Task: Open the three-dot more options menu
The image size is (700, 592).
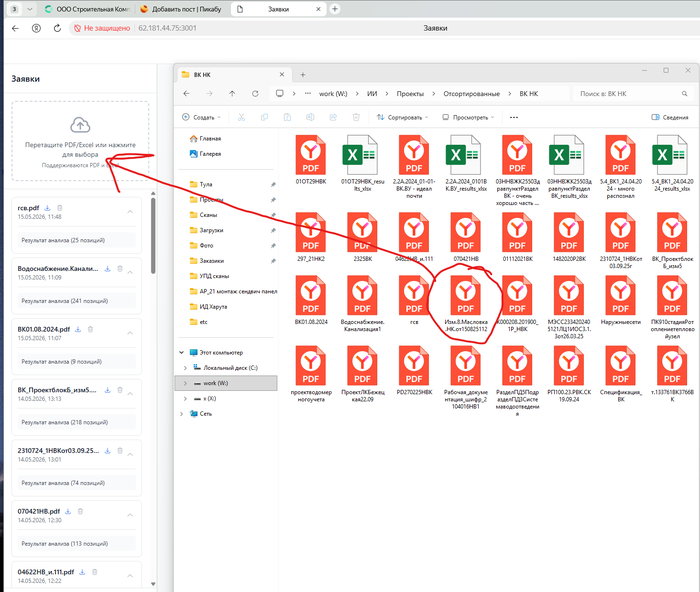Action: (514, 117)
